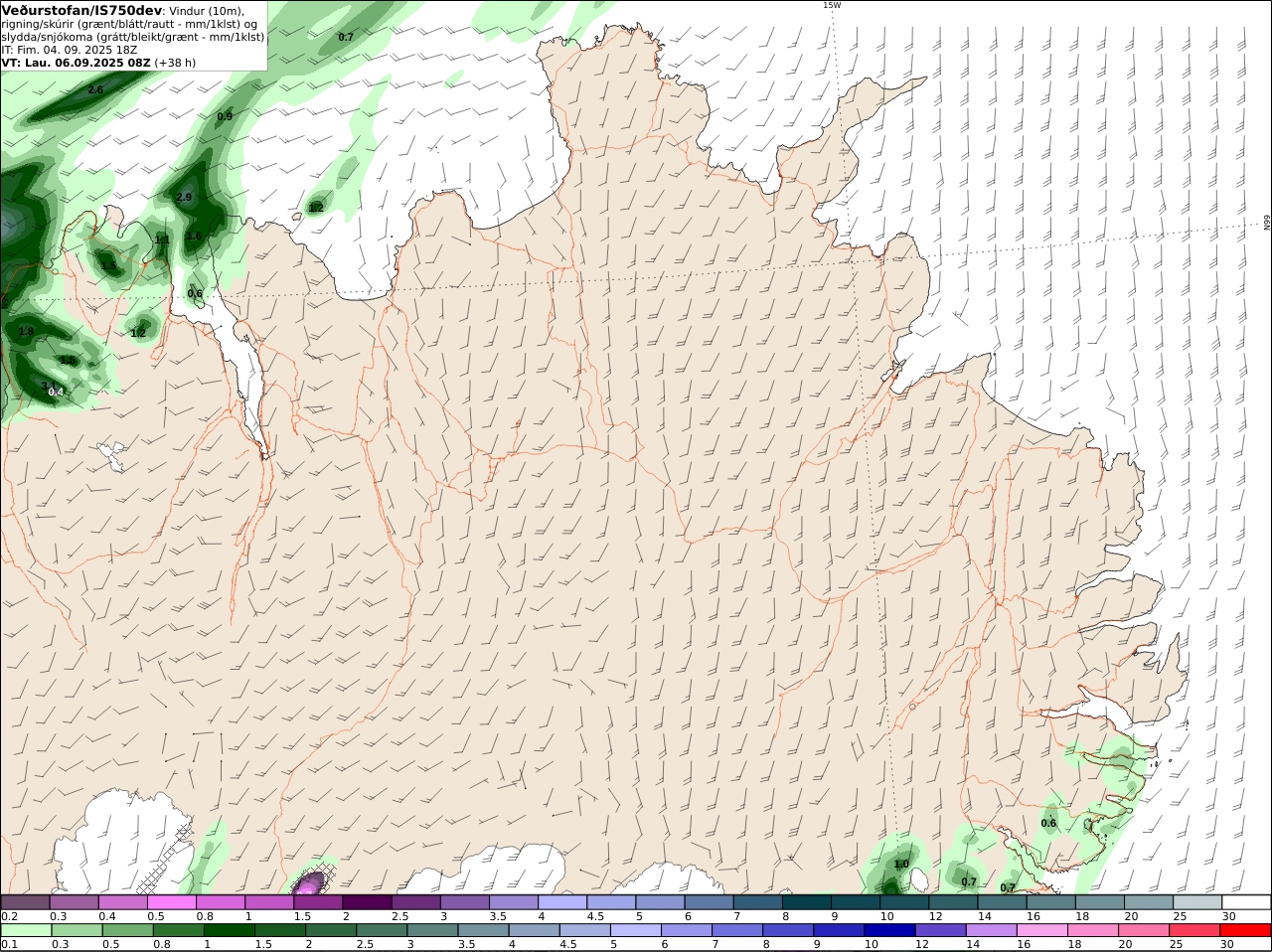
Task: Click lower legend swatch between 18 and 20
Action: click(1095, 930)
